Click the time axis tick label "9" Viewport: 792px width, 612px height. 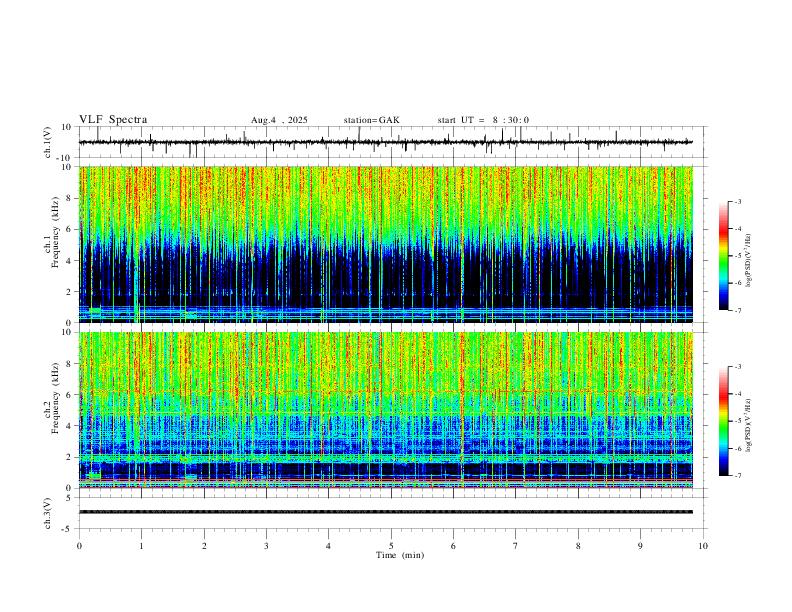click(640, 546)
